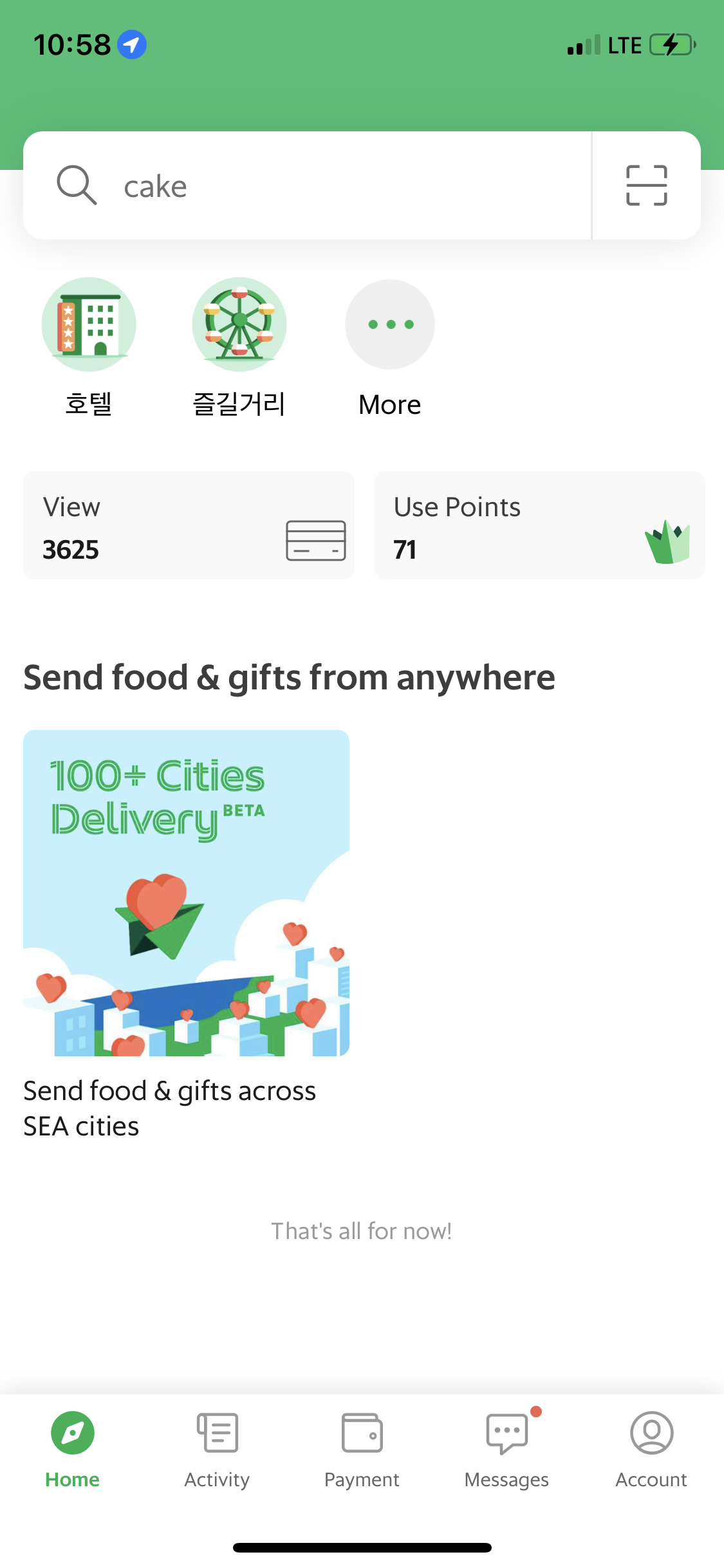Screen dimensions: 724x1568
Task: Tap Send food & gifts across SEA cities
Action: coord(170,1108)
